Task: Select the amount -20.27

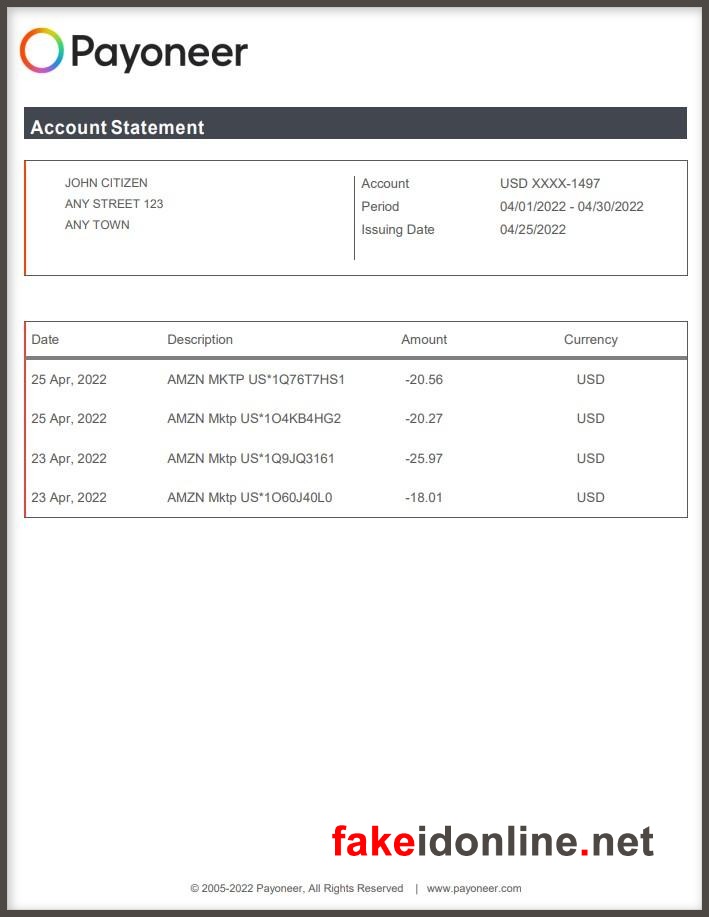Action: coord(424,419)
